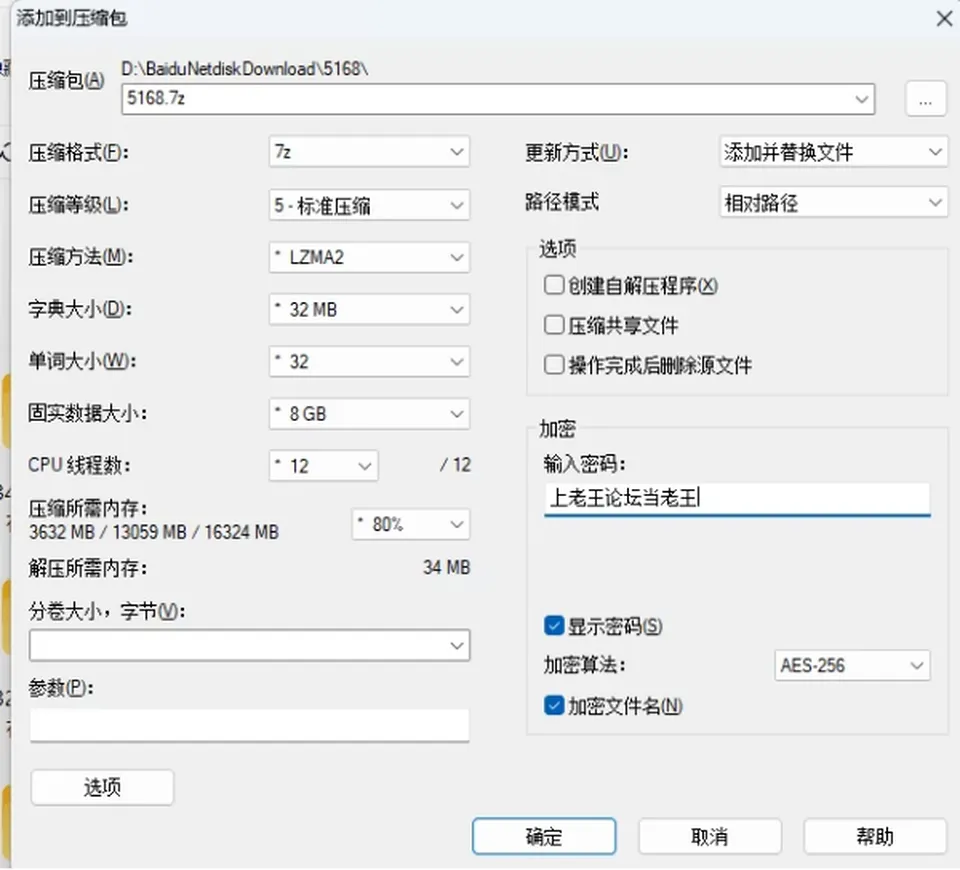Open the 加密算法 AES-256 dropdown
This screenshot has height=870, width=960.
coord(852,665)
